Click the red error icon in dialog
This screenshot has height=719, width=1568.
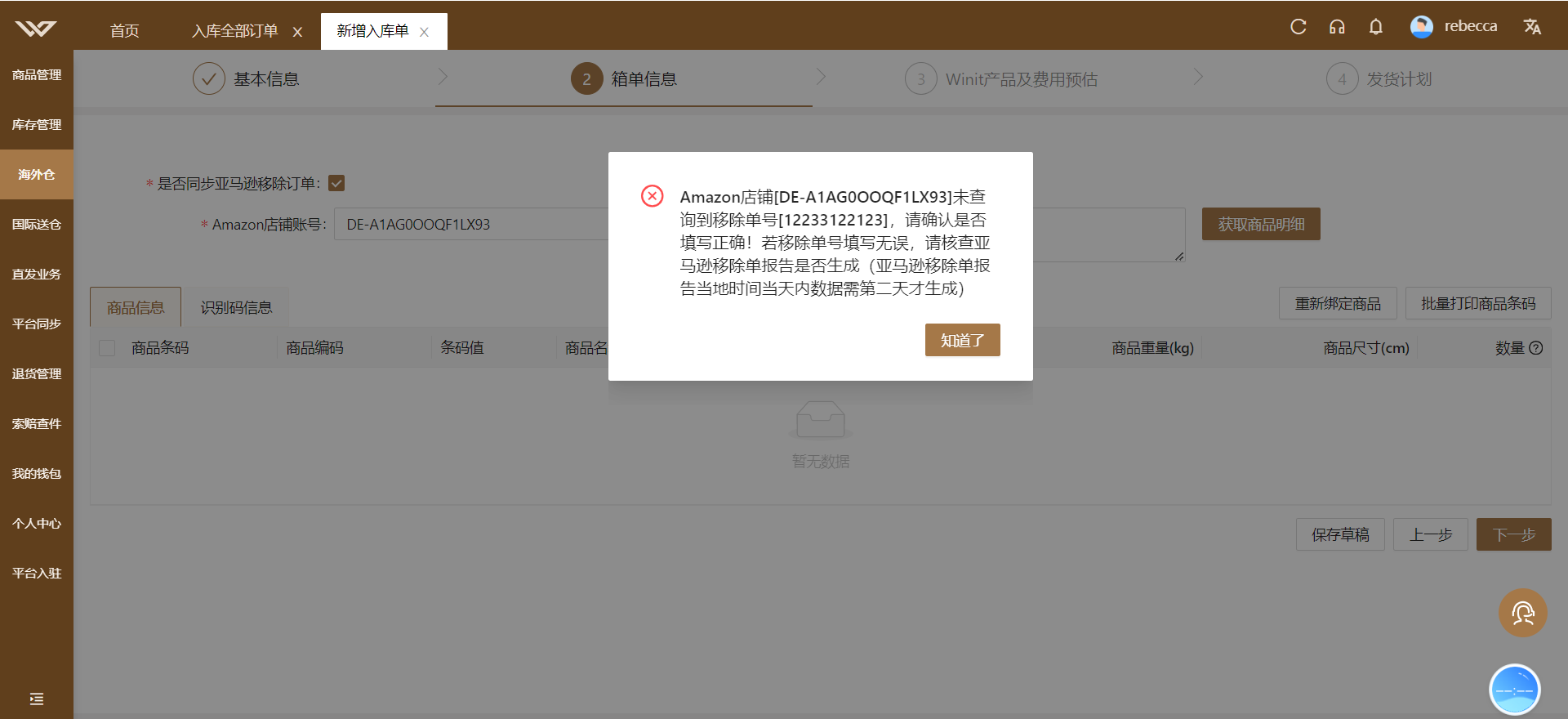click(x=652, y=196)
